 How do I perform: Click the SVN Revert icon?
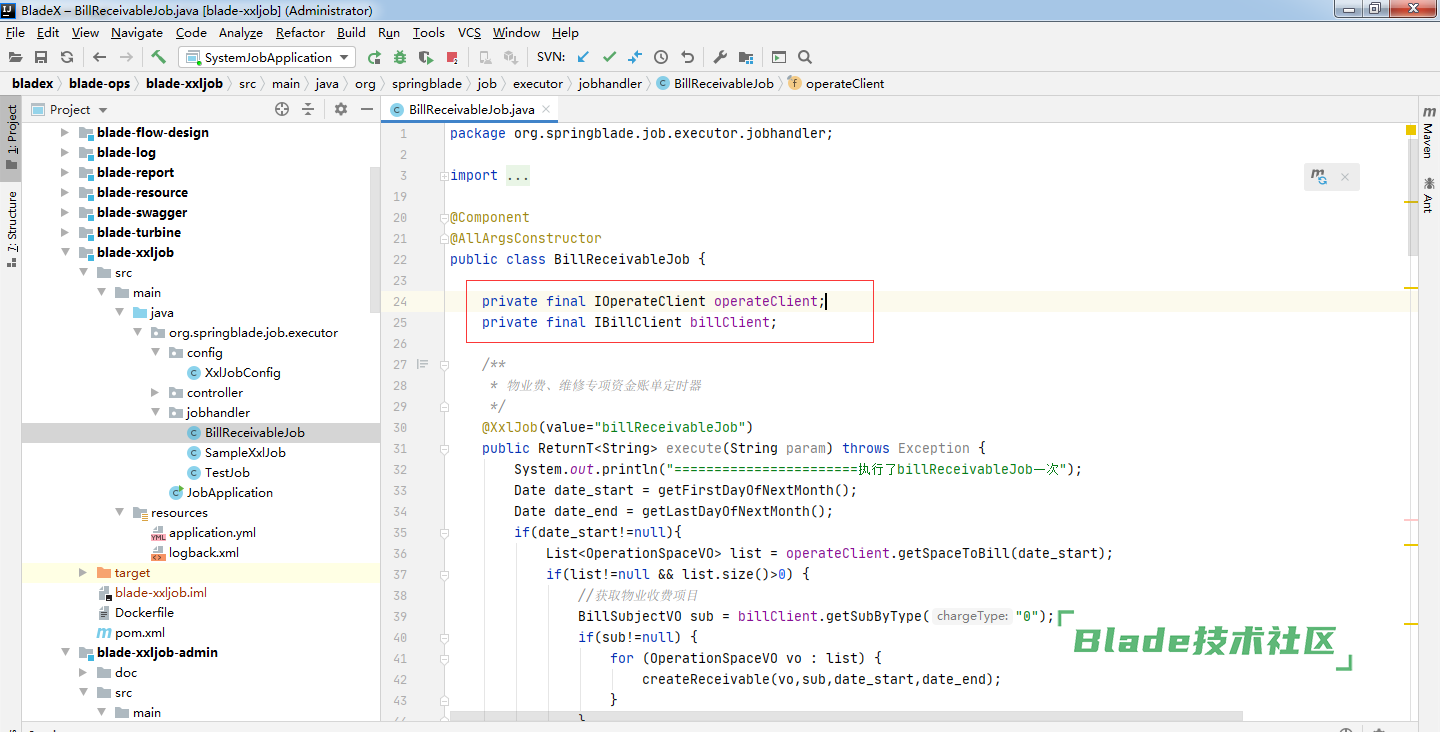pos(687,57)
